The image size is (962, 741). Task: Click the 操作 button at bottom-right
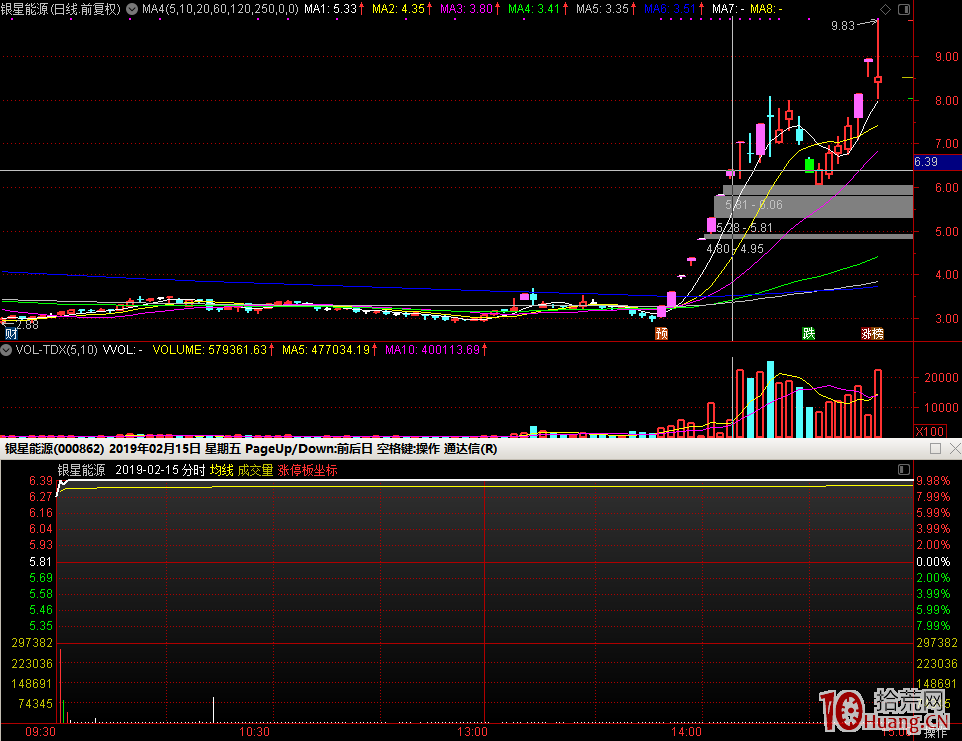(936, 733)
